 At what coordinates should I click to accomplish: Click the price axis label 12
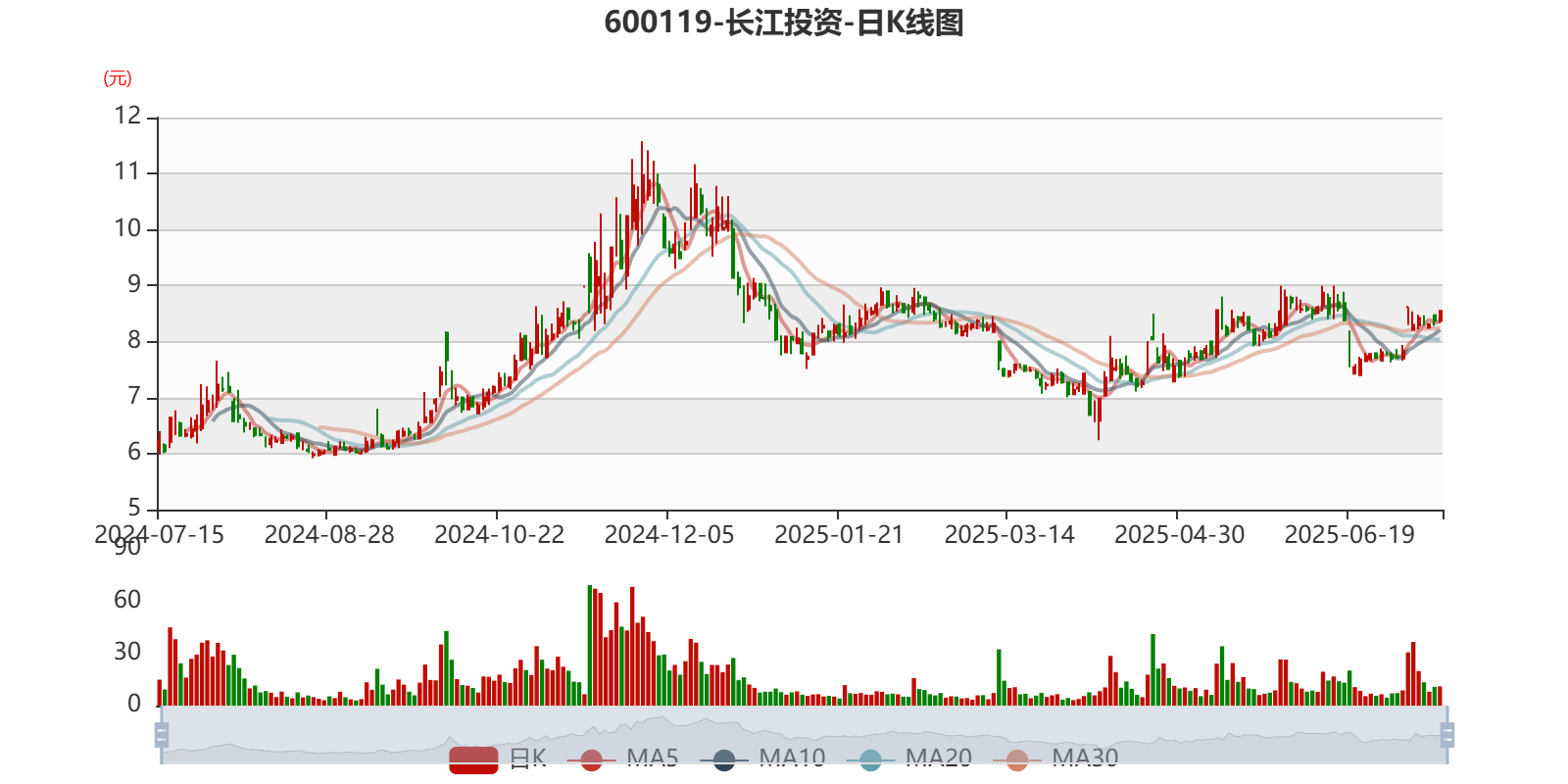(127, 116)
